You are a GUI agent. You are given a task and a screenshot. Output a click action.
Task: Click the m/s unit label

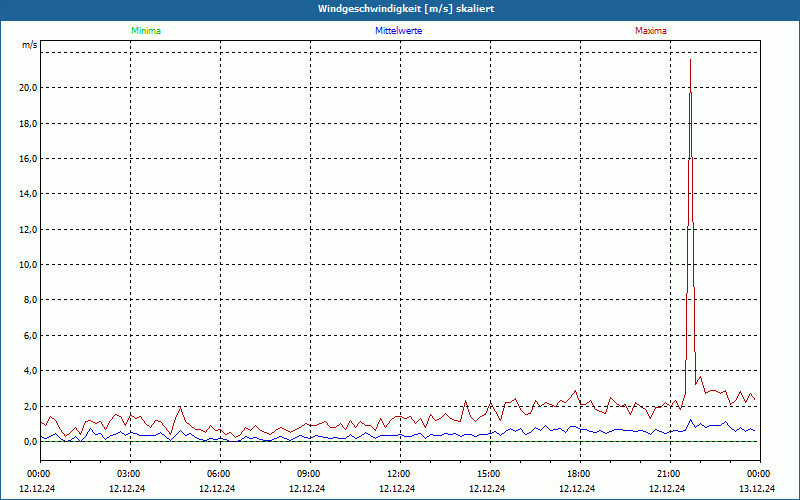coord(30,45)
